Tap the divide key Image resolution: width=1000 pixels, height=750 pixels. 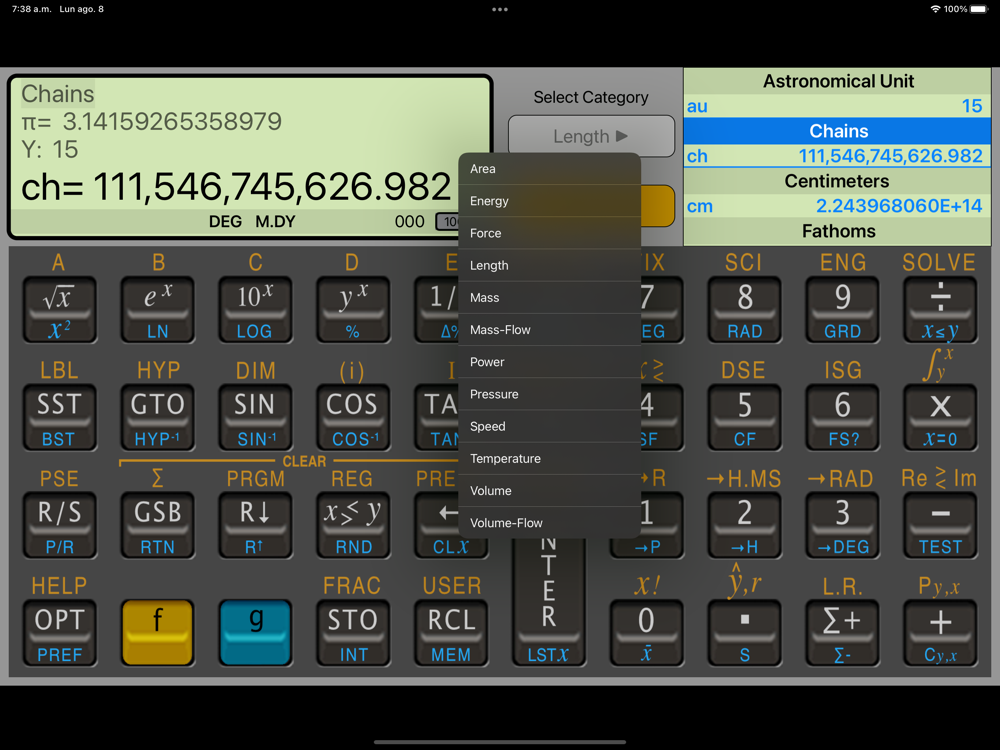click(x=940, y=310)
